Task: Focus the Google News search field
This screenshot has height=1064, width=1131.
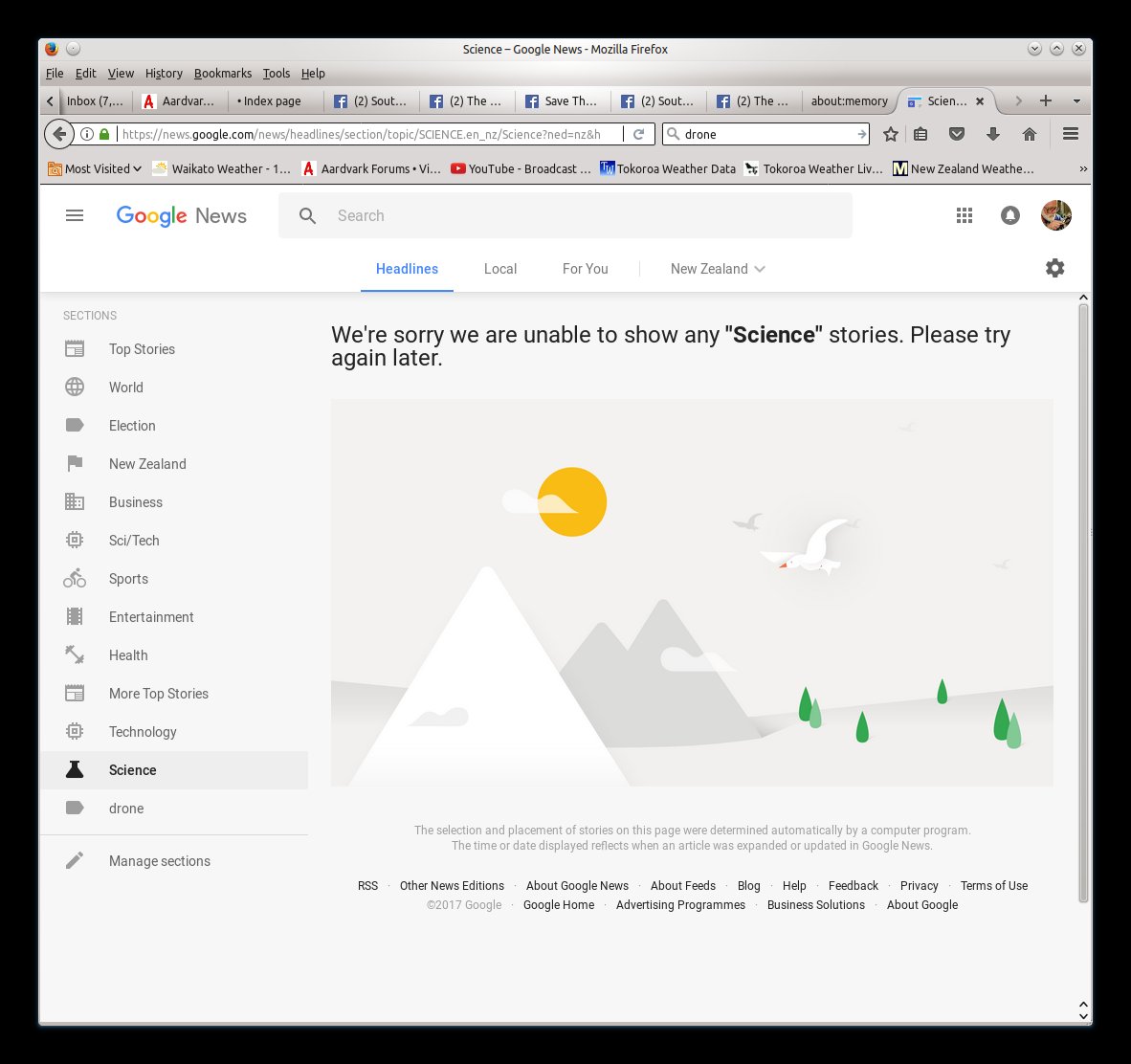Action: point(565,215)
